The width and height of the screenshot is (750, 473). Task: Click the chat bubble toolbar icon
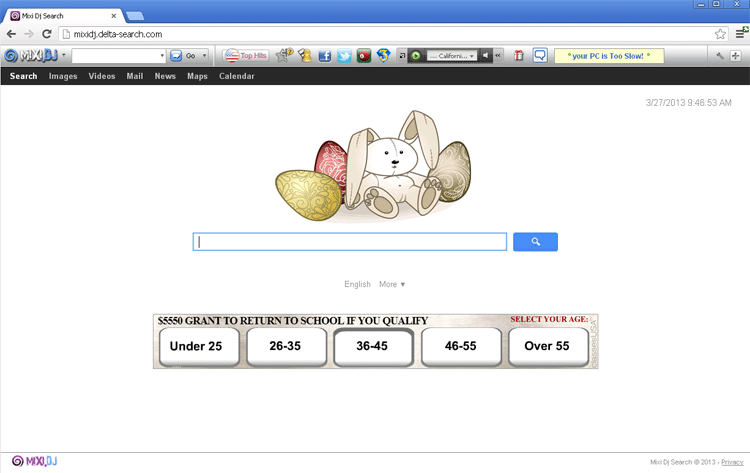(x=540, y=56)
